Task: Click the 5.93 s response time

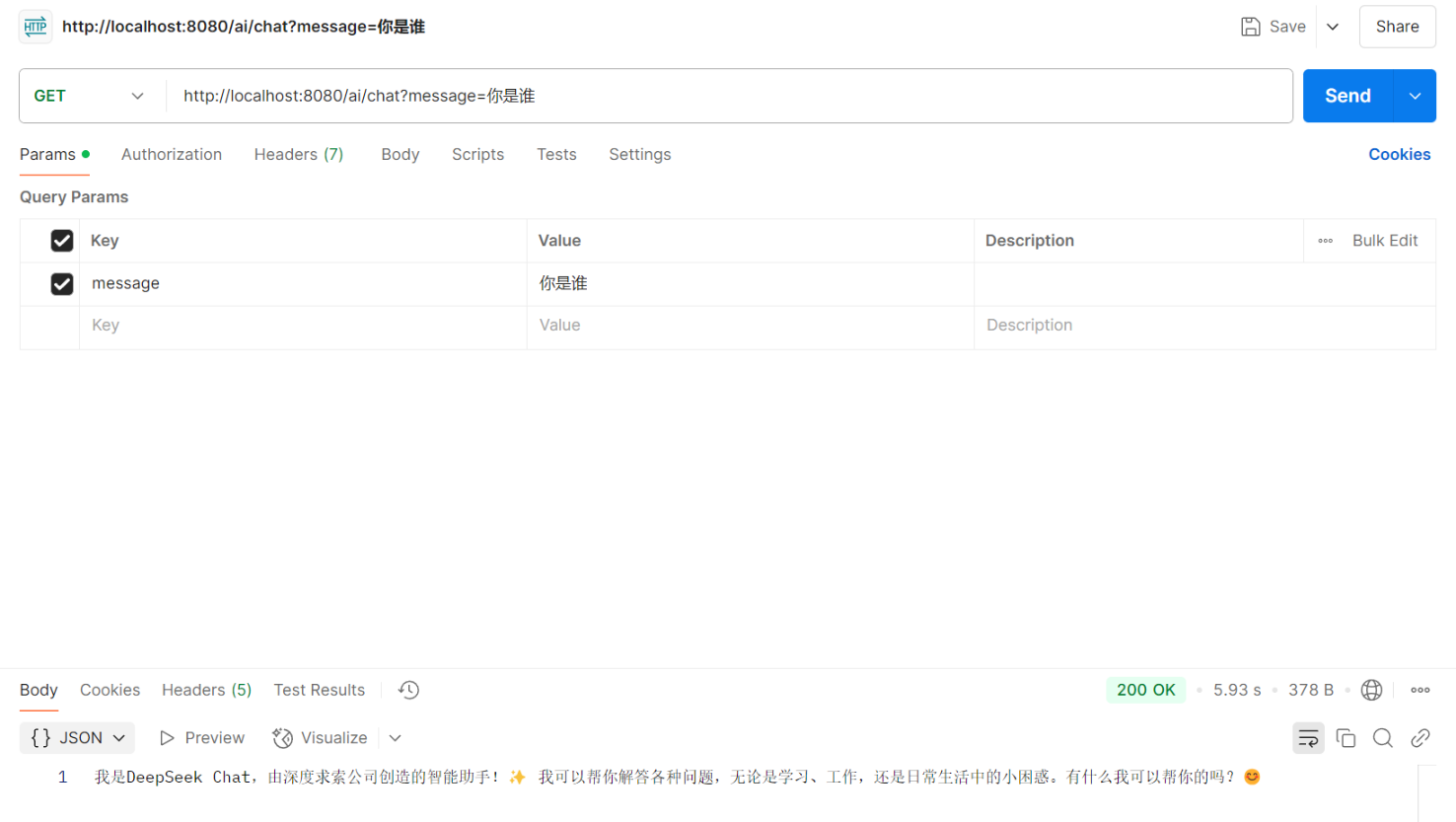Action: (1237, 691)
